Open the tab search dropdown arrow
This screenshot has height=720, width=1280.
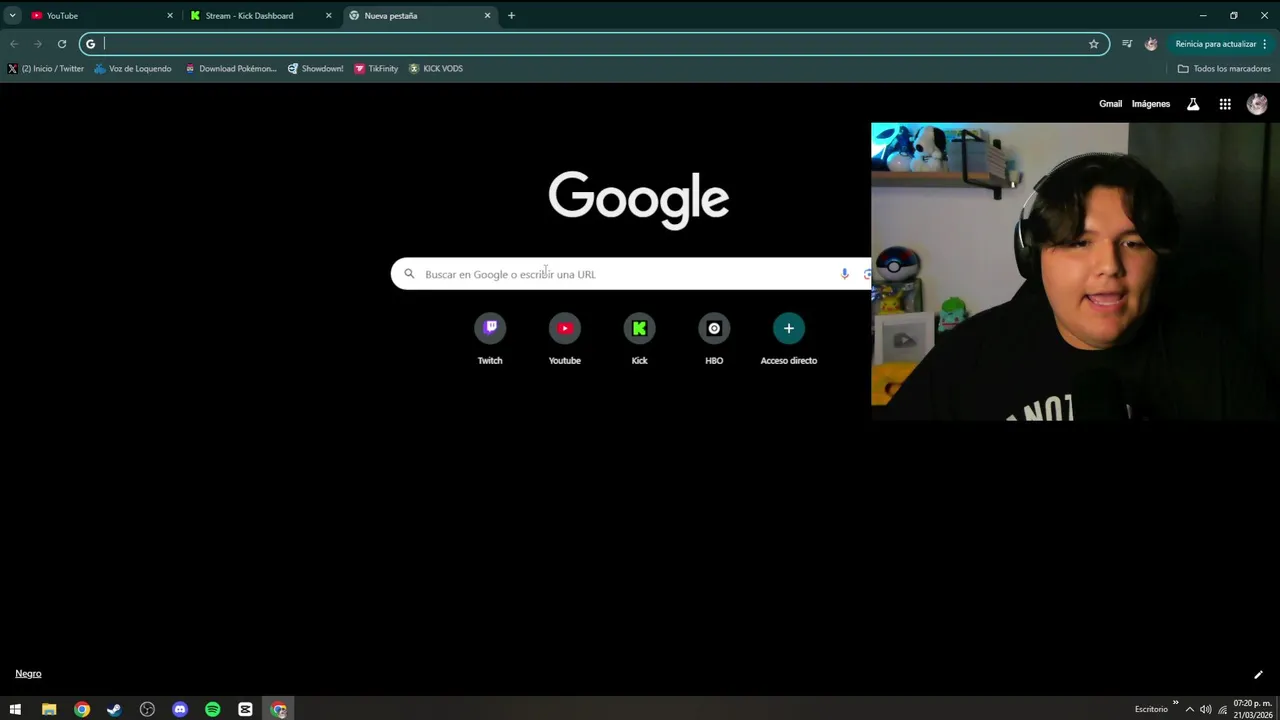point(13,16)
